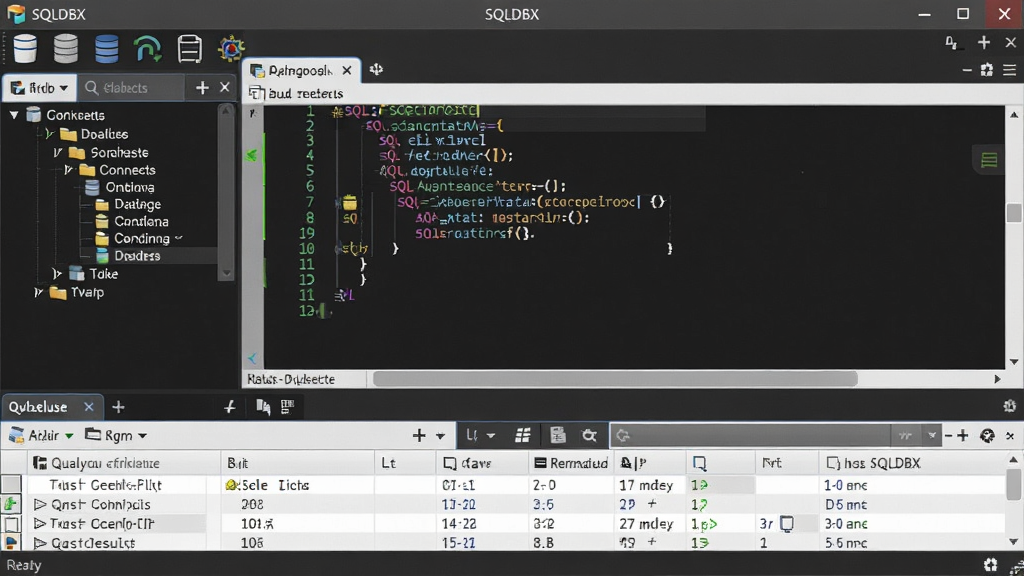Close the Palngoosh editor tab
The height and width of the screenshot is (576, 1024).
coord(347,71)
